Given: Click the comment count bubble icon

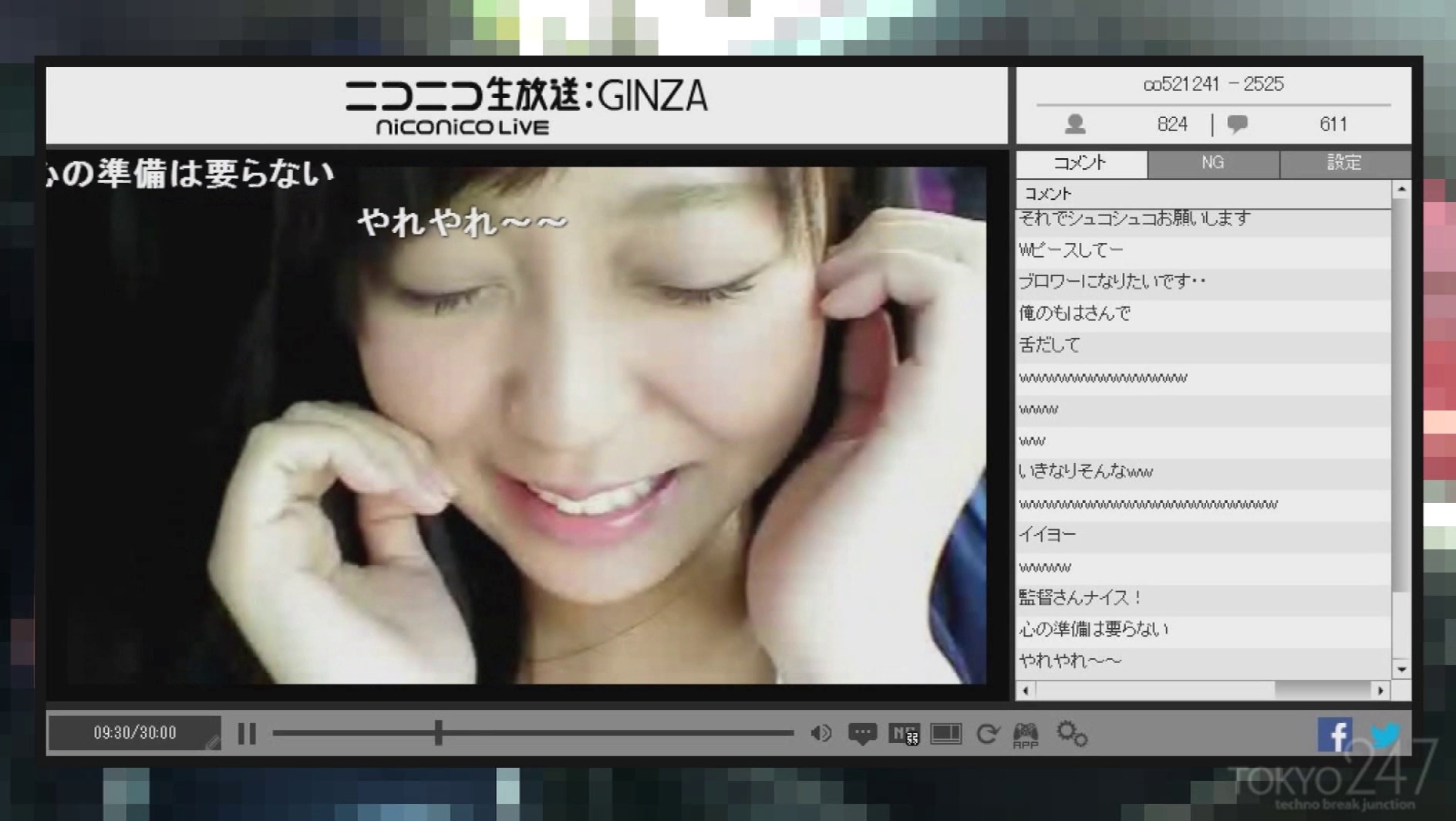Looking at the screenshot, I should tap(1238, 123).
